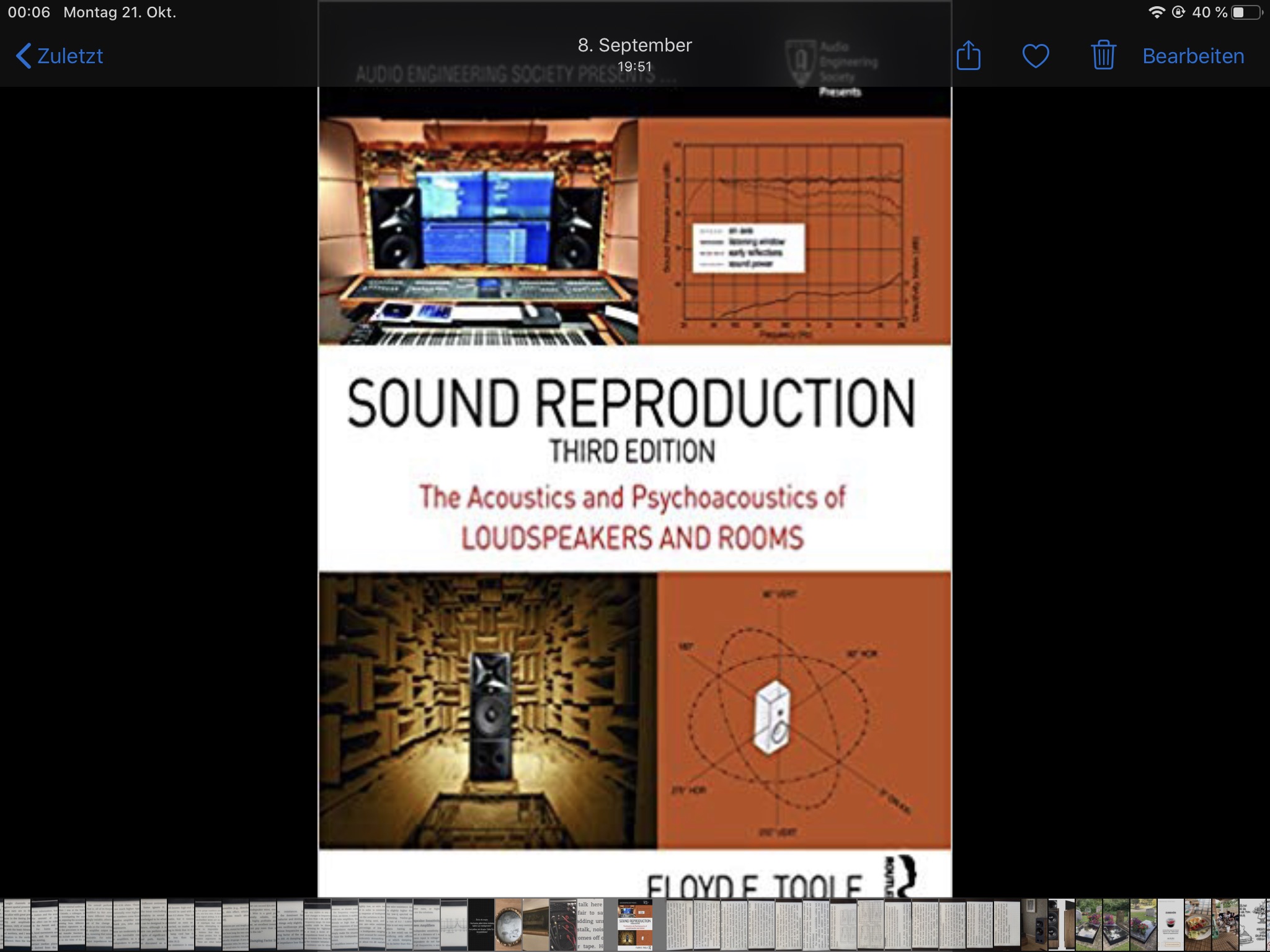This screenshot has height=952, width=1270.
Task: Tap the orientation lock status icon
Action: click(1179, 12)
